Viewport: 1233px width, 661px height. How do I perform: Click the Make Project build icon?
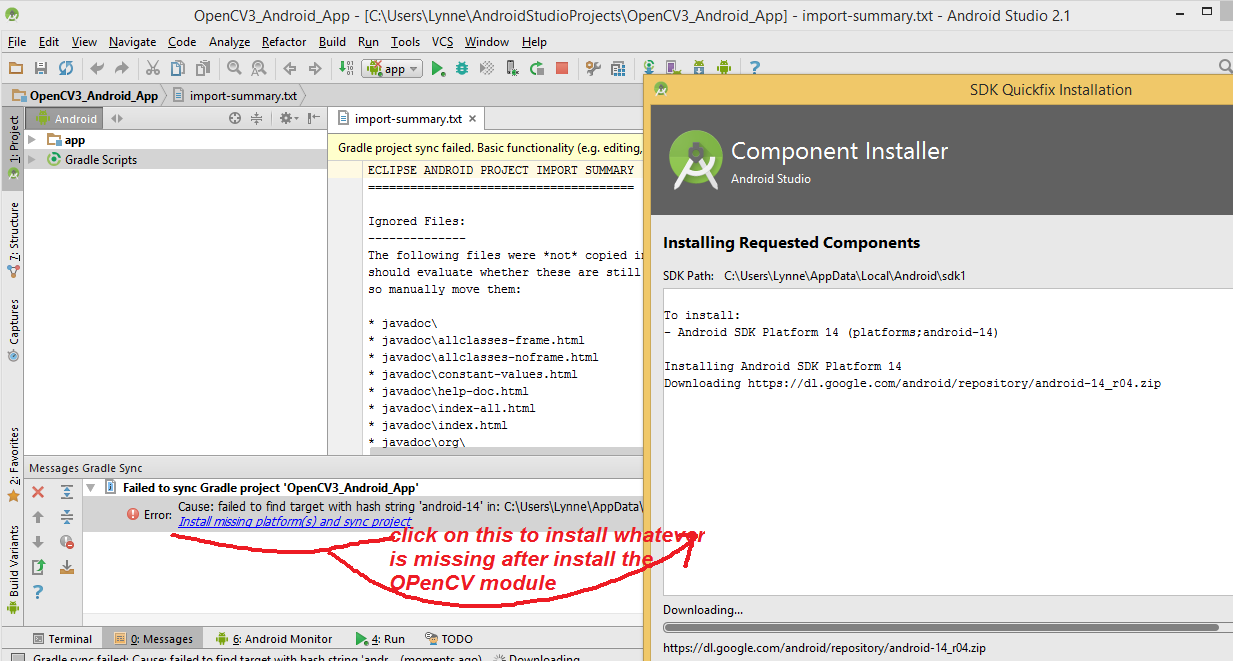point(346,69)
